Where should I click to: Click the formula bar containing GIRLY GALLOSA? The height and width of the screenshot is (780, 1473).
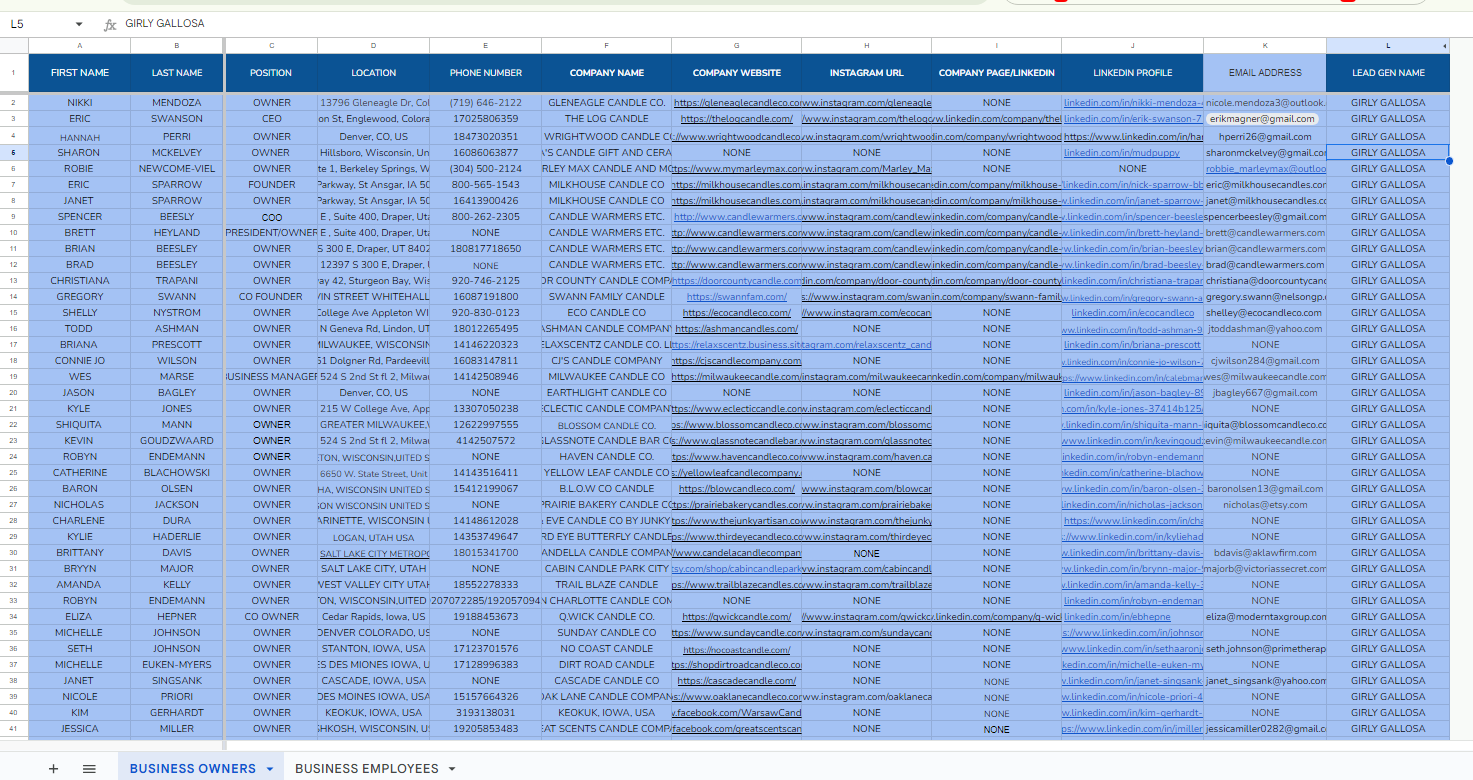tap(795, 24)
